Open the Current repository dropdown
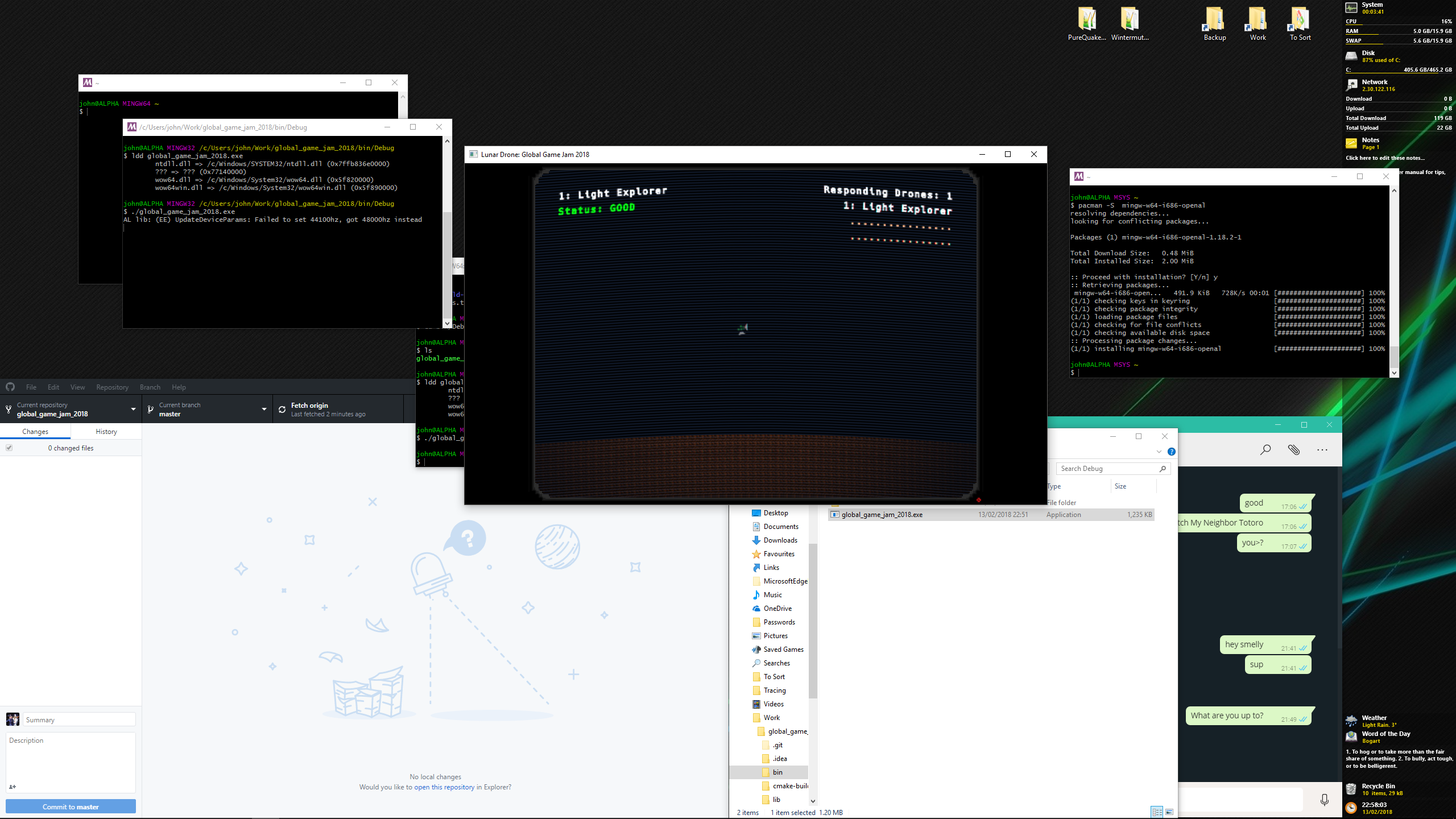 [133, 409]
